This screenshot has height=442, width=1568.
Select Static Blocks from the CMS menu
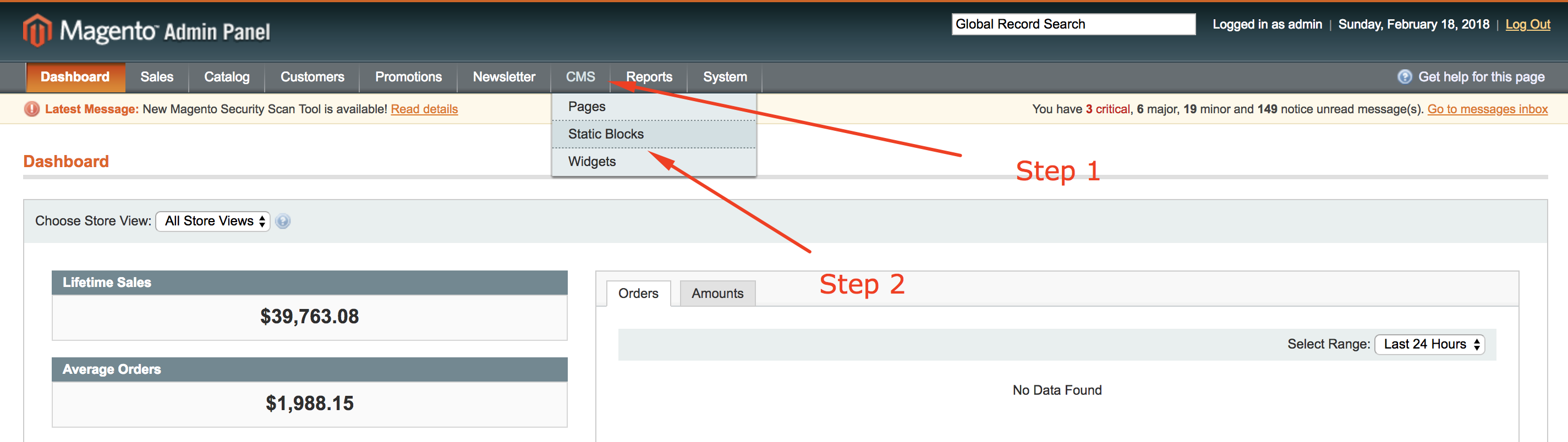654,134
